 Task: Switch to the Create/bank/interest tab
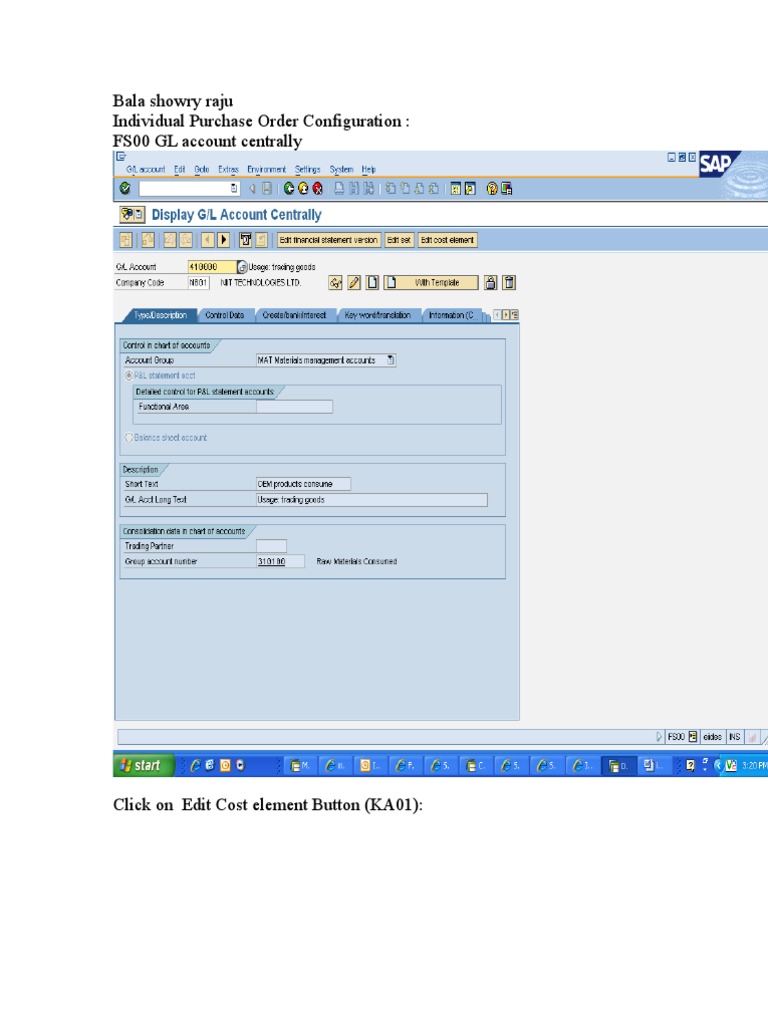click(x=294, y=315)
